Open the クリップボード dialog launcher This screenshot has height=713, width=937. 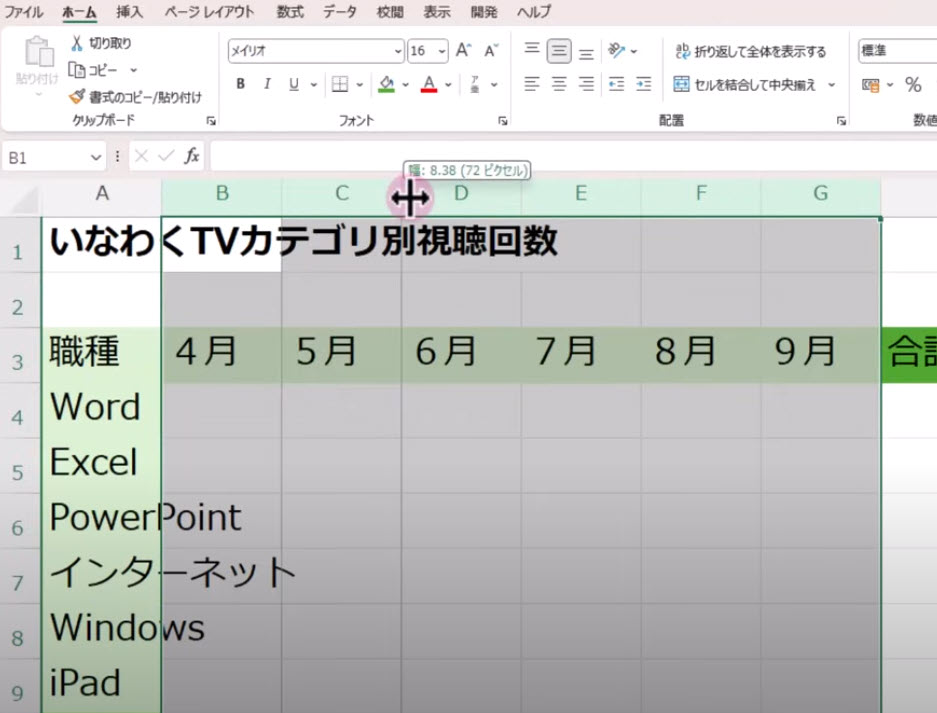tap(211, 121)
